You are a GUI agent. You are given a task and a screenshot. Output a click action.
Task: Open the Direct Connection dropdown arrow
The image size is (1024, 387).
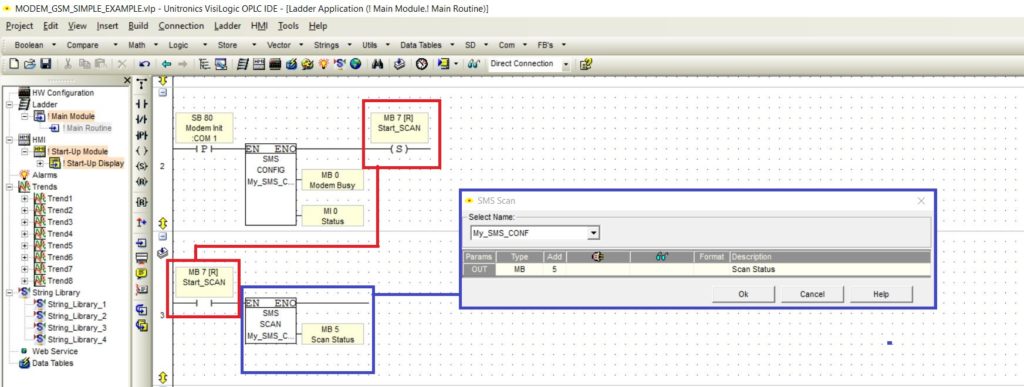[x=566, y=64]
